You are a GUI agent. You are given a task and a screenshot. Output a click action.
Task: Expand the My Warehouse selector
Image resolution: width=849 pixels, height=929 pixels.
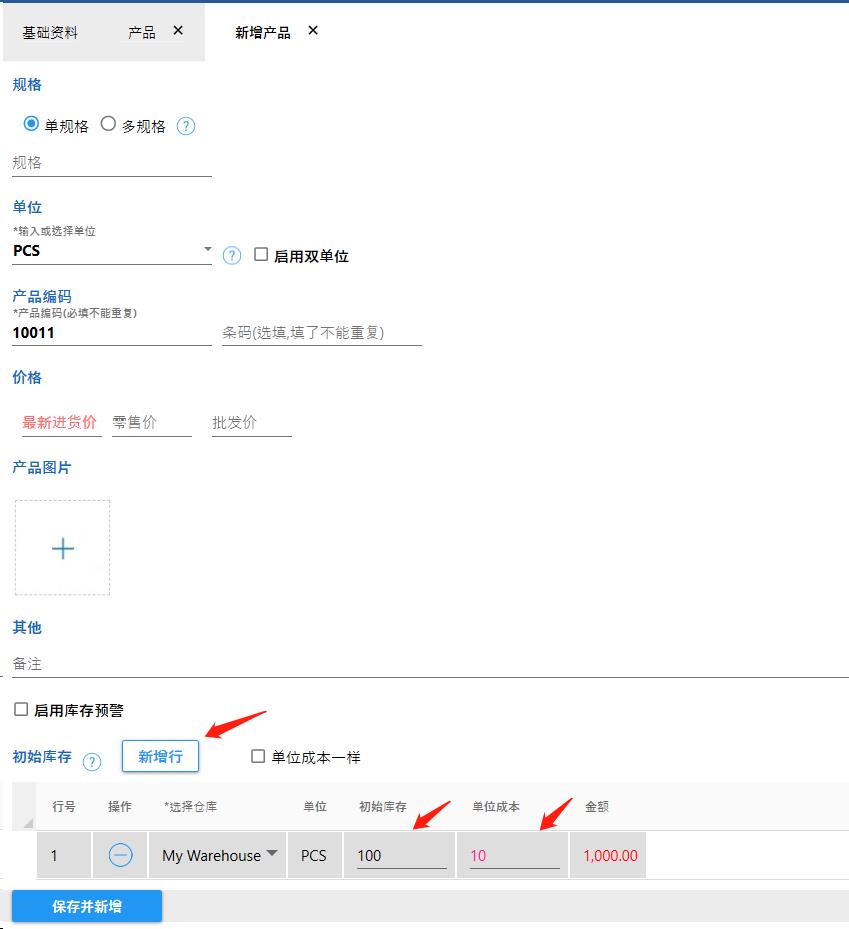272,854
